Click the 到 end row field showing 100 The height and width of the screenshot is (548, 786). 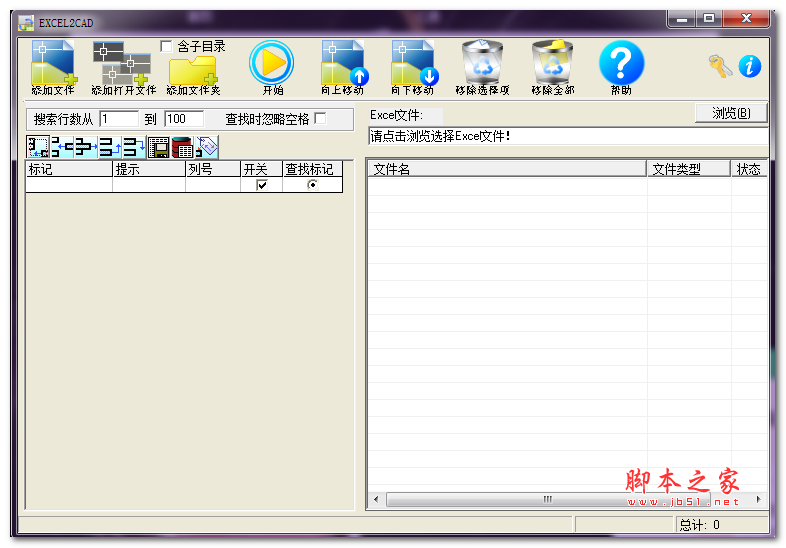point(184,119)
